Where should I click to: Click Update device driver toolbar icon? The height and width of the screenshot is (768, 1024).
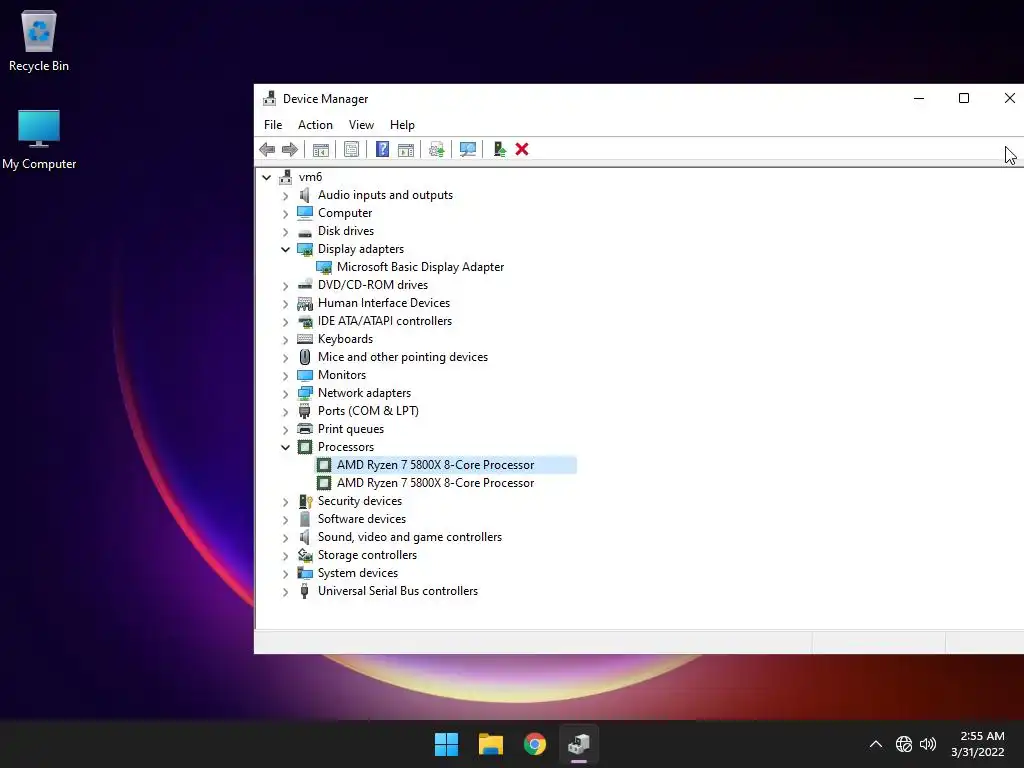pos(437,150)
